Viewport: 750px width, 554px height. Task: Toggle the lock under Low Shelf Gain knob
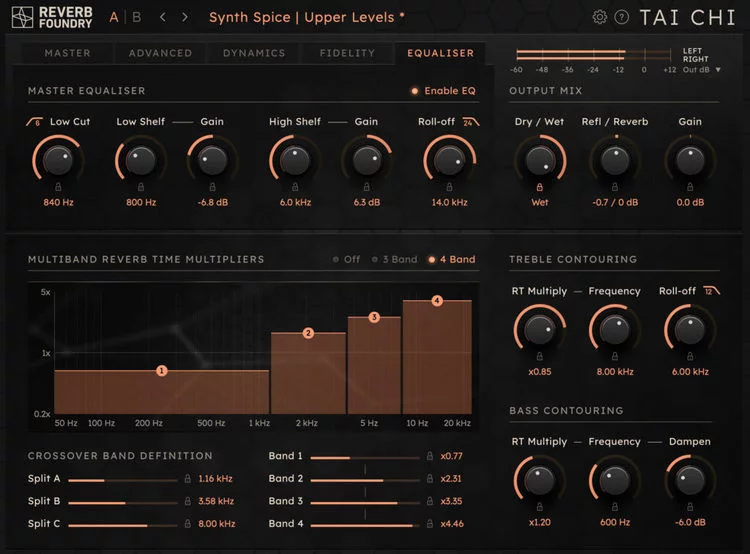212,187
